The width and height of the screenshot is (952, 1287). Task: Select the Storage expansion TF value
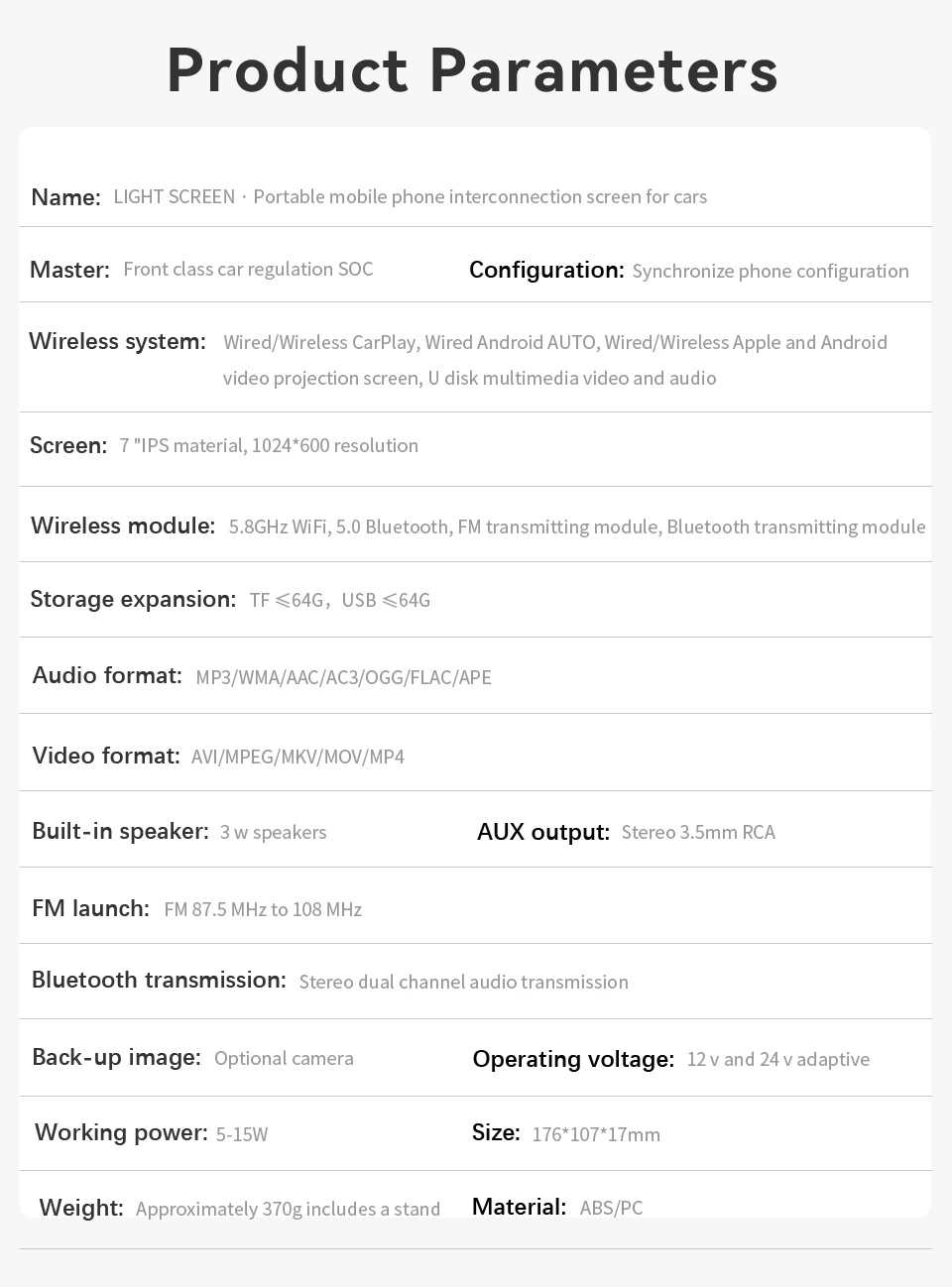[286, 600]
